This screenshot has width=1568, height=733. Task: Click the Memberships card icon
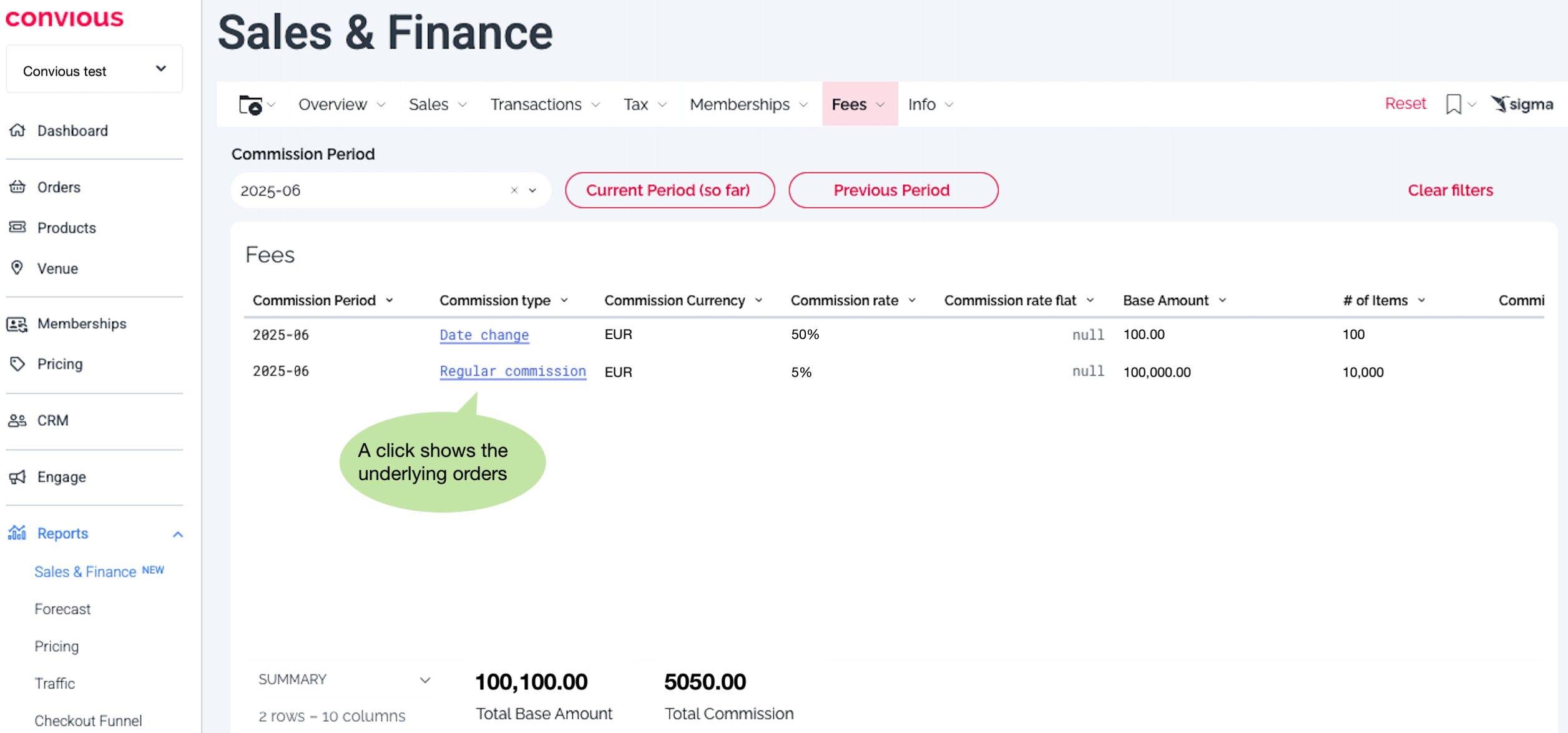[17, 323]
